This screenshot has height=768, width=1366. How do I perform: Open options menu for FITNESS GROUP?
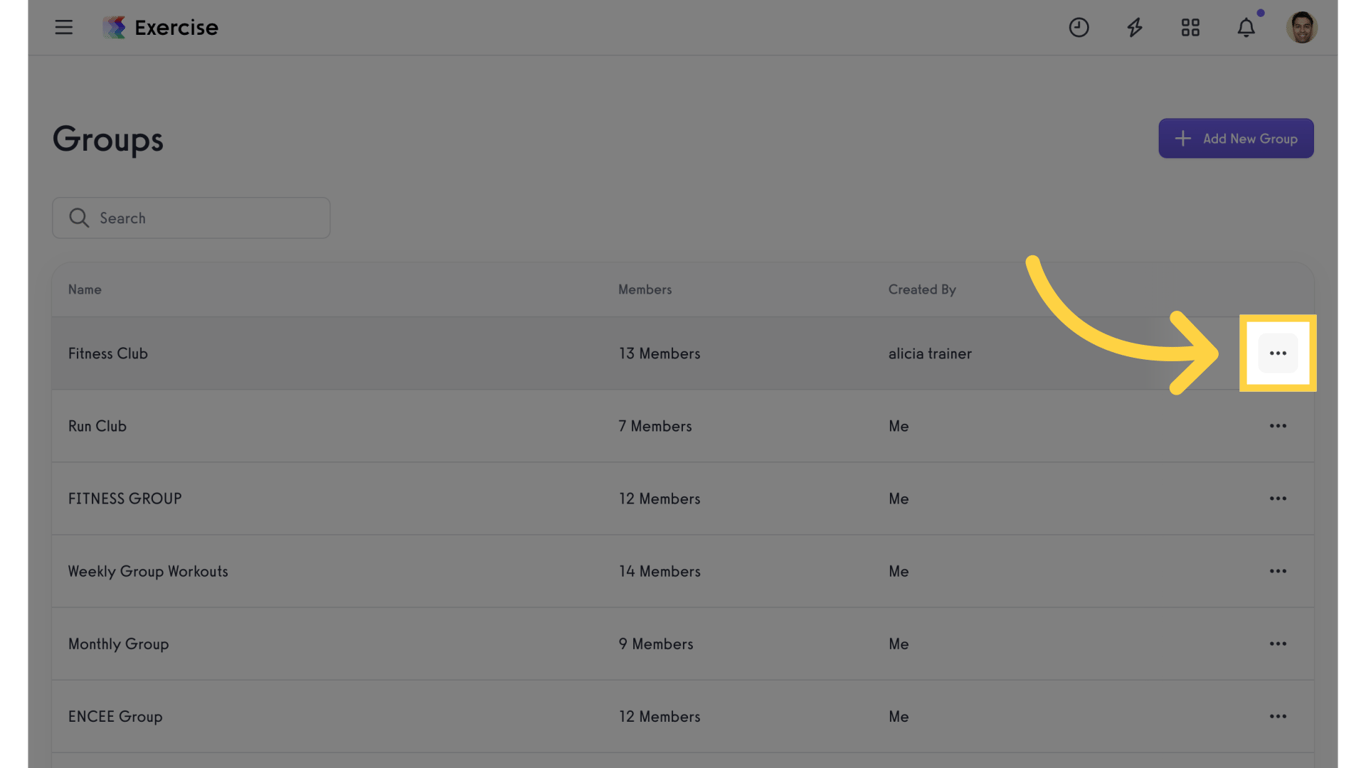(x=1277, y=498)
